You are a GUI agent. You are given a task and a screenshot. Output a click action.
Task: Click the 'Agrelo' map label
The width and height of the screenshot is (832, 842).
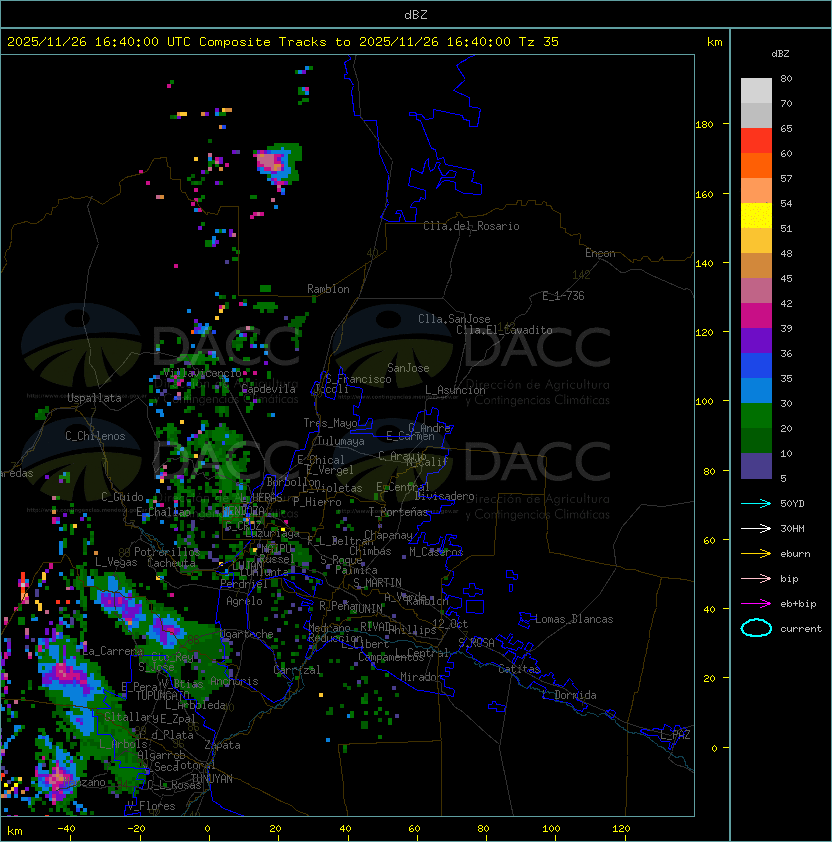[244, 601]
